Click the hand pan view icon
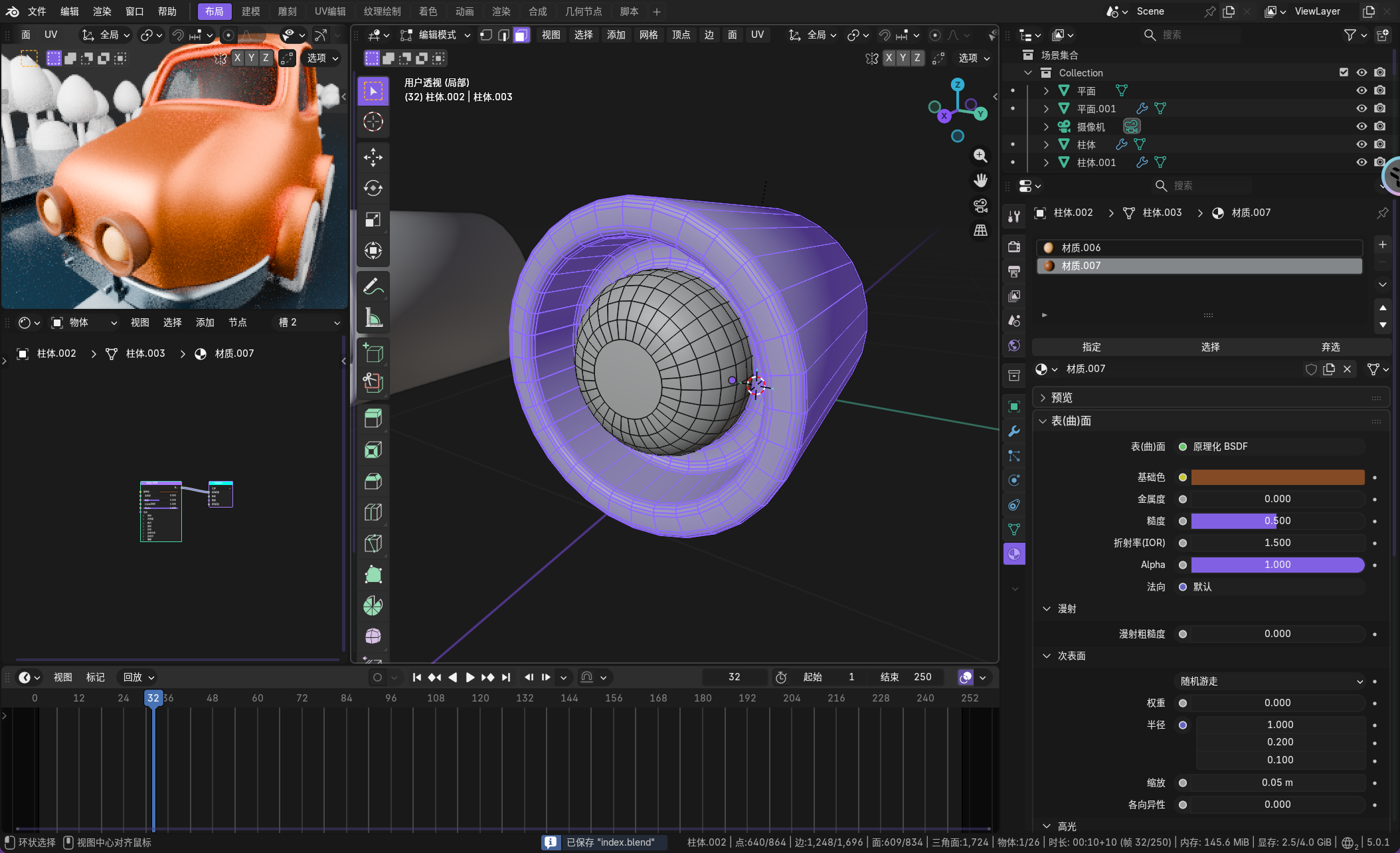 pyautogui.click(x=980, y=180)
